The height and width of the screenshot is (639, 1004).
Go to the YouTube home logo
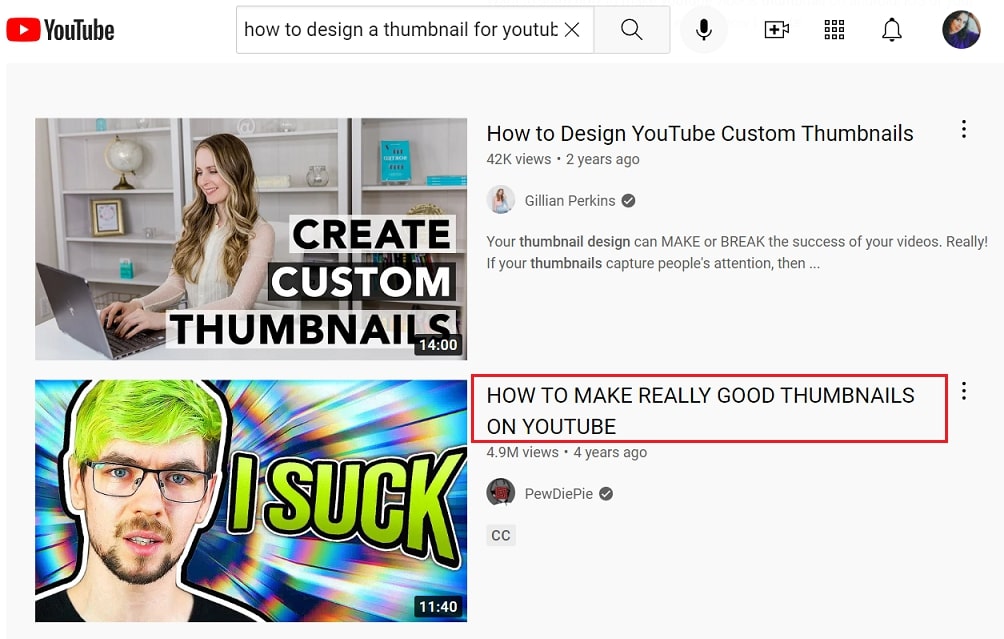pos(60,29)
